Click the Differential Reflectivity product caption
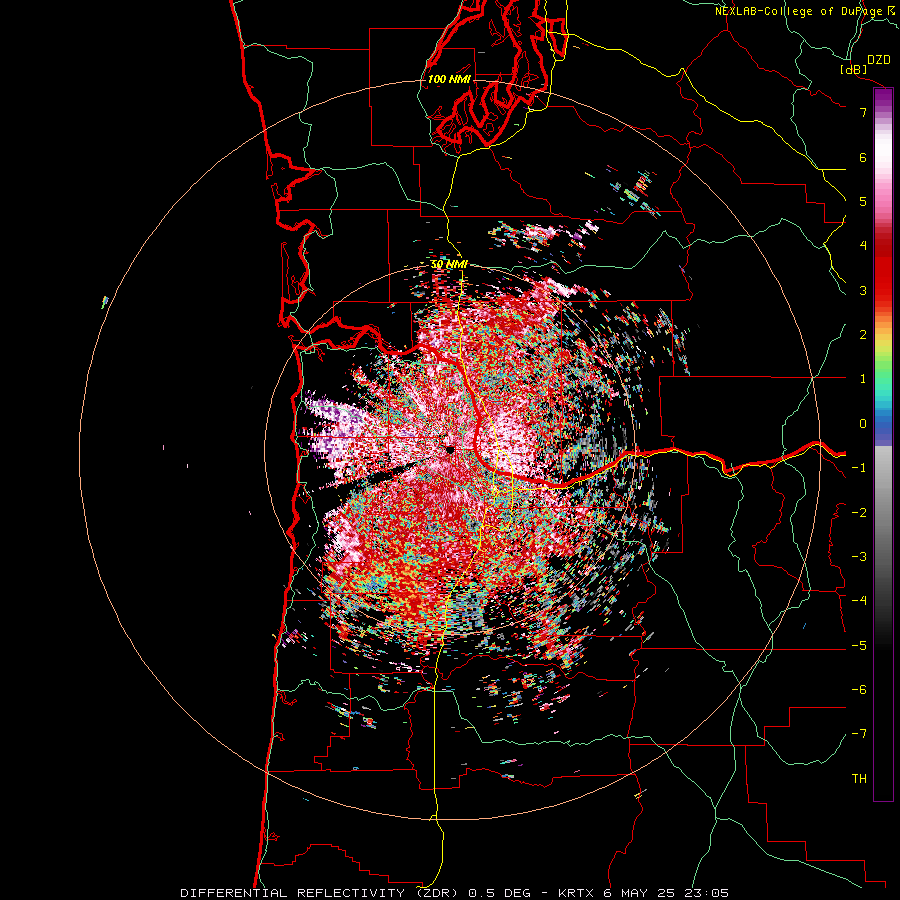Viewport: 900px width, 900px height. click(455, 893)
